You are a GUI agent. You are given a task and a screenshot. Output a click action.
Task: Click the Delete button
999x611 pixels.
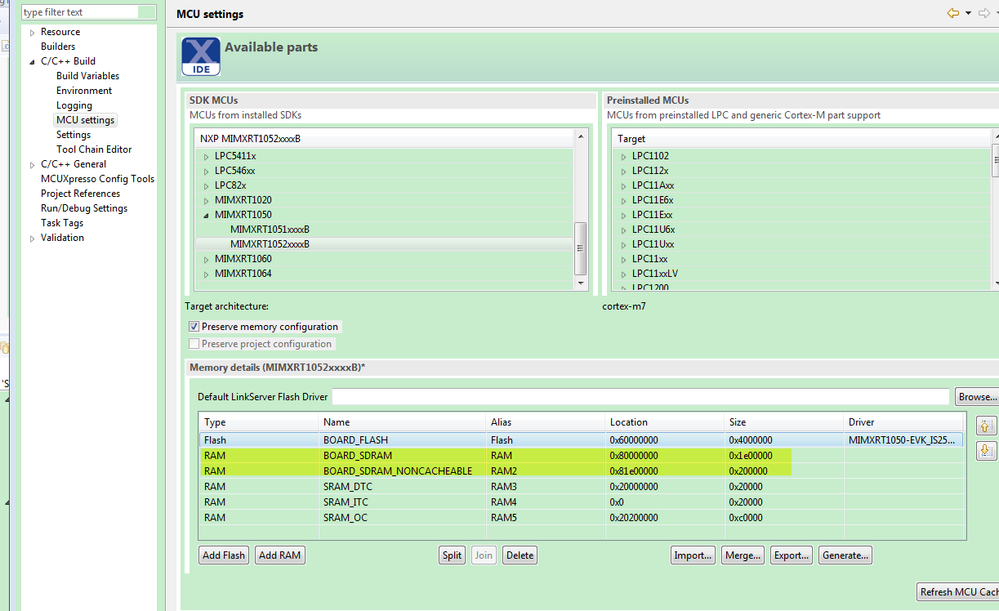click(x=520, y=556)
